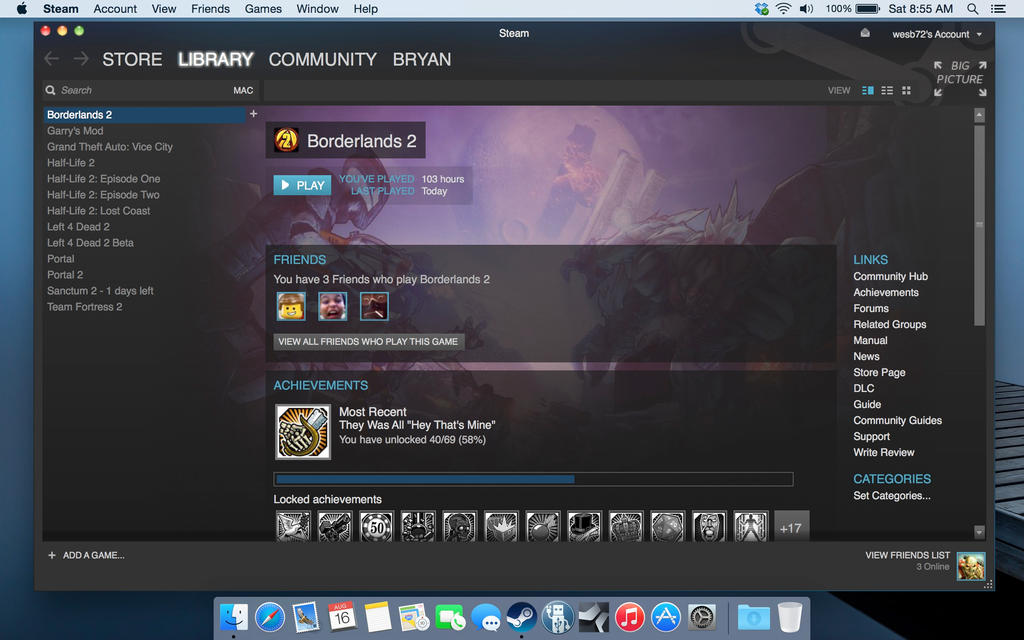The width and height of the screenshot is (1024, 640).
Task: Click the dove locked achievement icon
Action: (293, 526)
